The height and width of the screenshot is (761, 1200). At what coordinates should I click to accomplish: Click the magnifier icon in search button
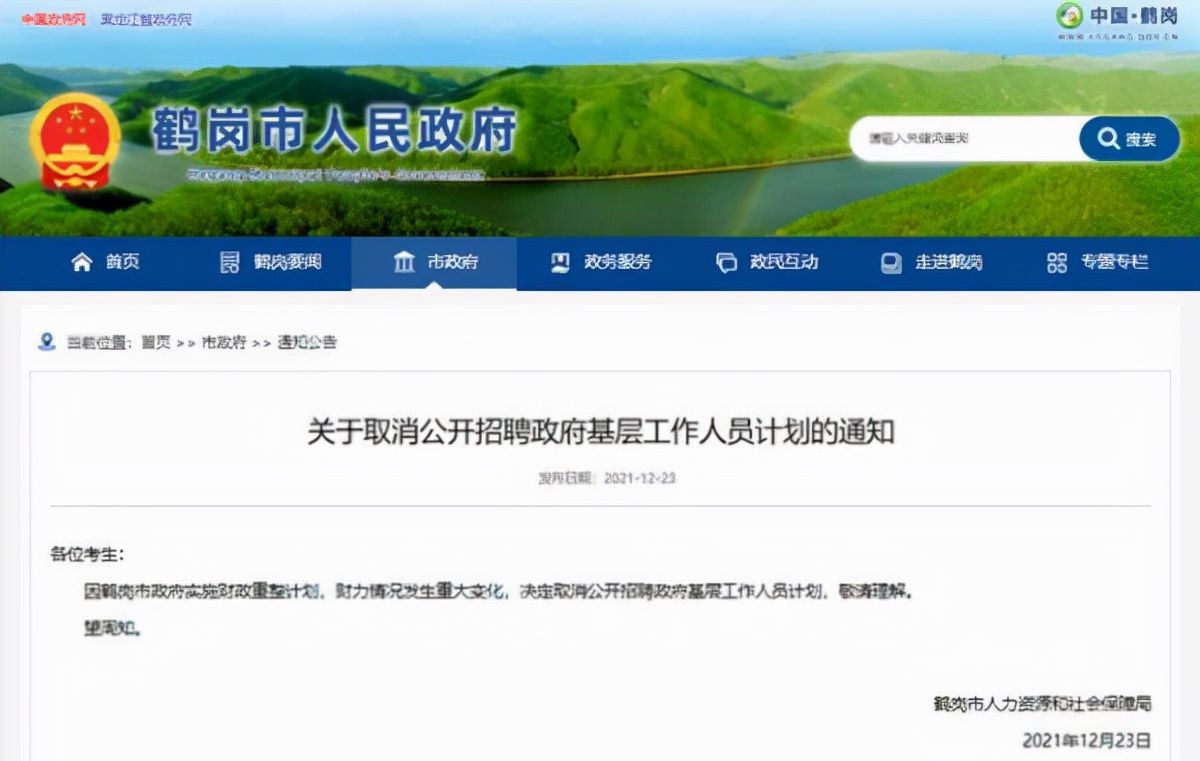pos(1108,139)
